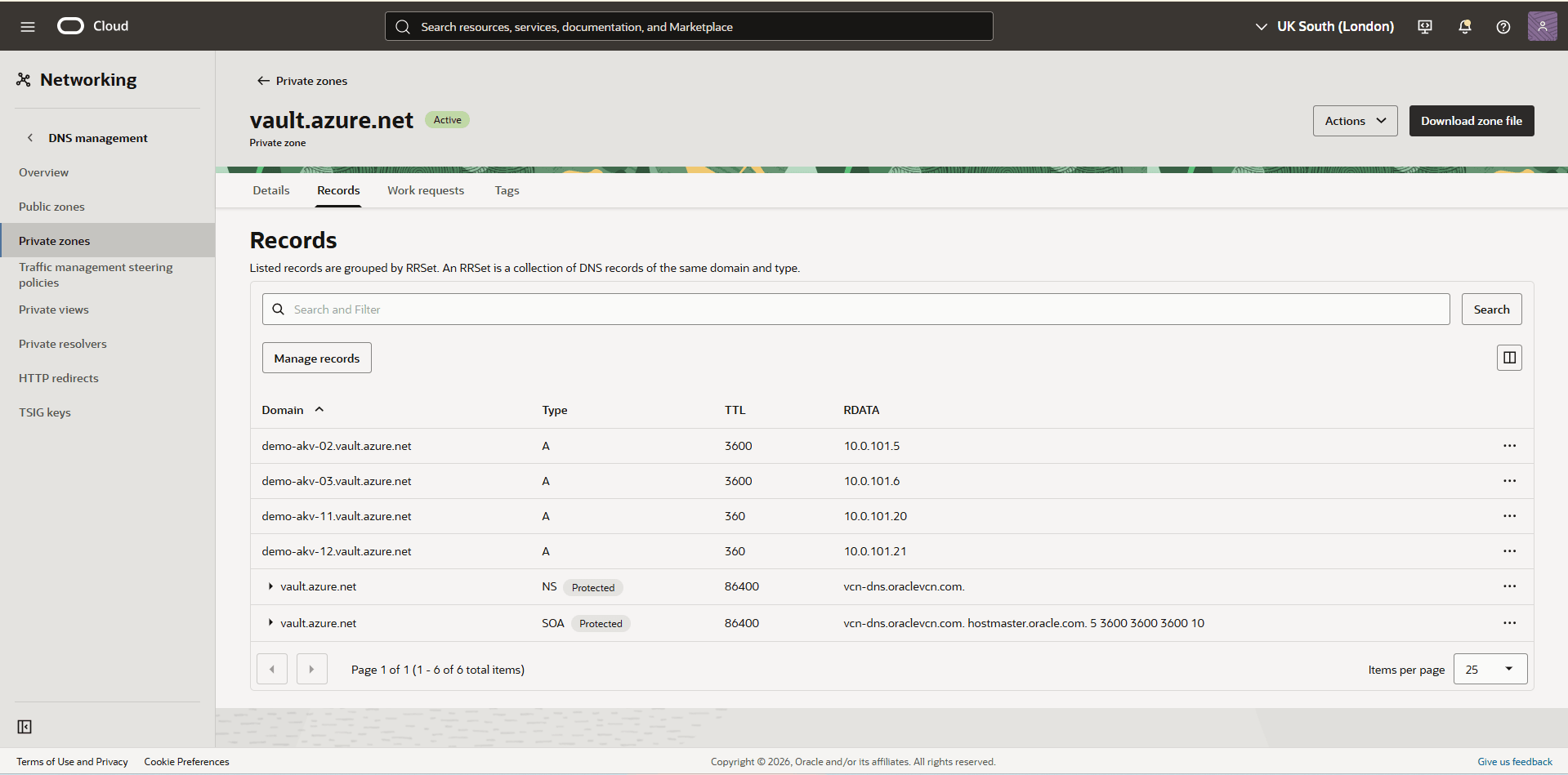
Task: Open the actions ellipsis for demo-akv-02 record
Action: pos(1508,446)
